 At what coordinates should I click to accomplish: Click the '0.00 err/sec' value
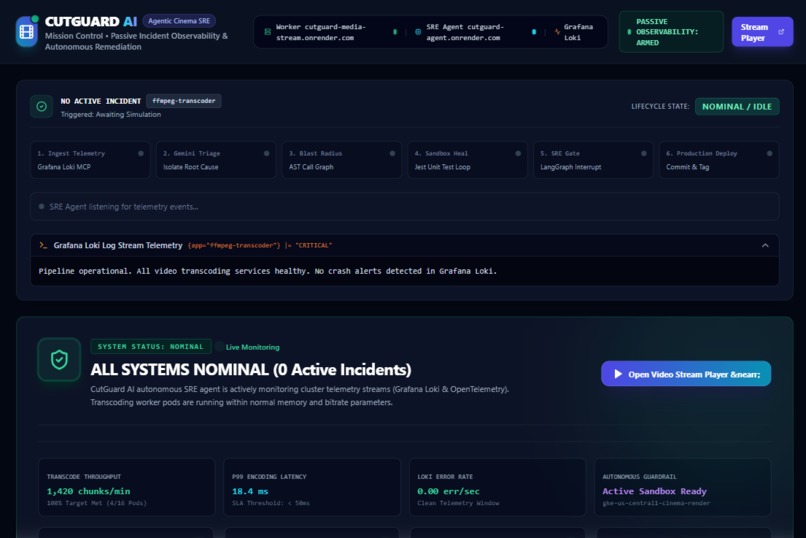click(448, 491)
